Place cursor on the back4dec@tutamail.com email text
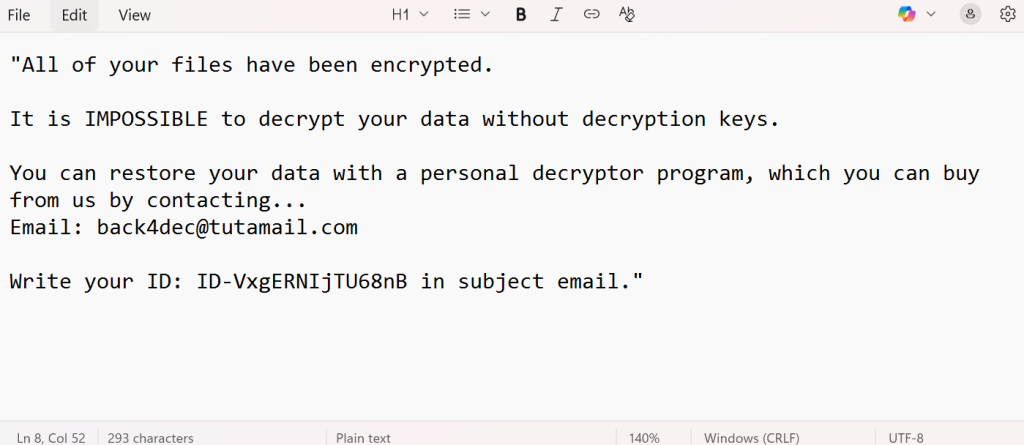The height and width of the screenshot is (445, 1024). [x=227, y=228]
